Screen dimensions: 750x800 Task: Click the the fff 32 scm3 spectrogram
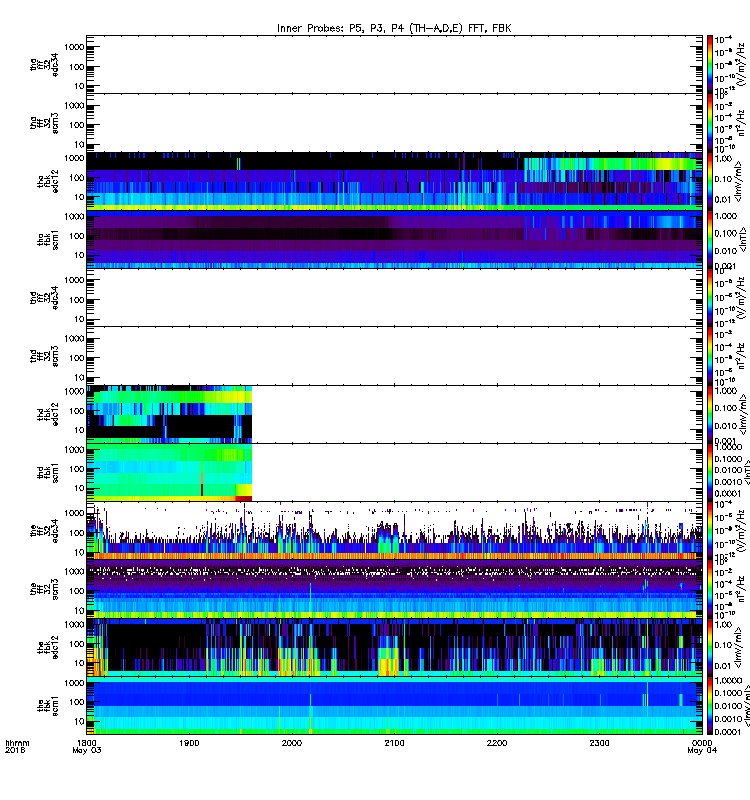(x=394, y=589)
